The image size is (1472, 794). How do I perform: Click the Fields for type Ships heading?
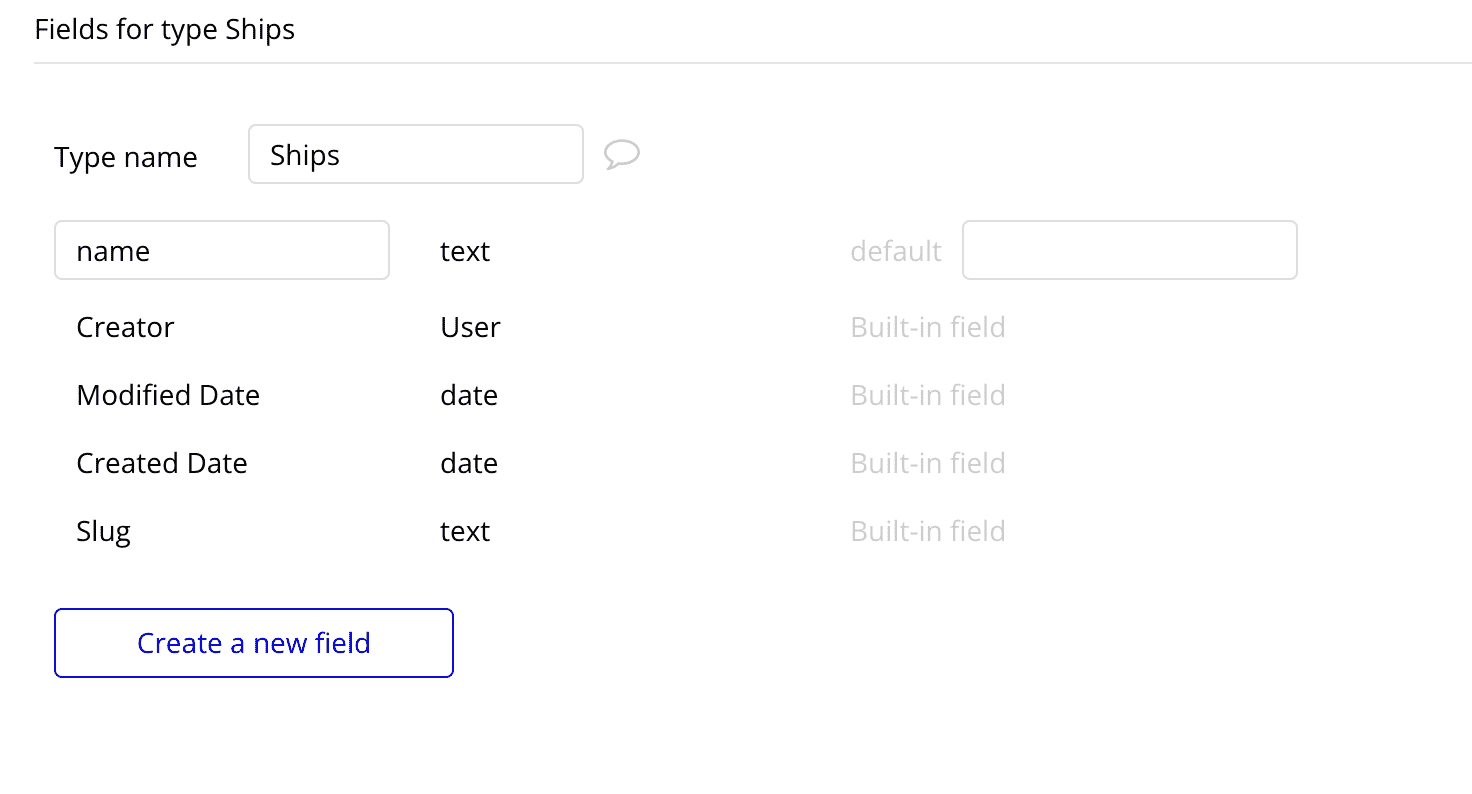[165, 29]
